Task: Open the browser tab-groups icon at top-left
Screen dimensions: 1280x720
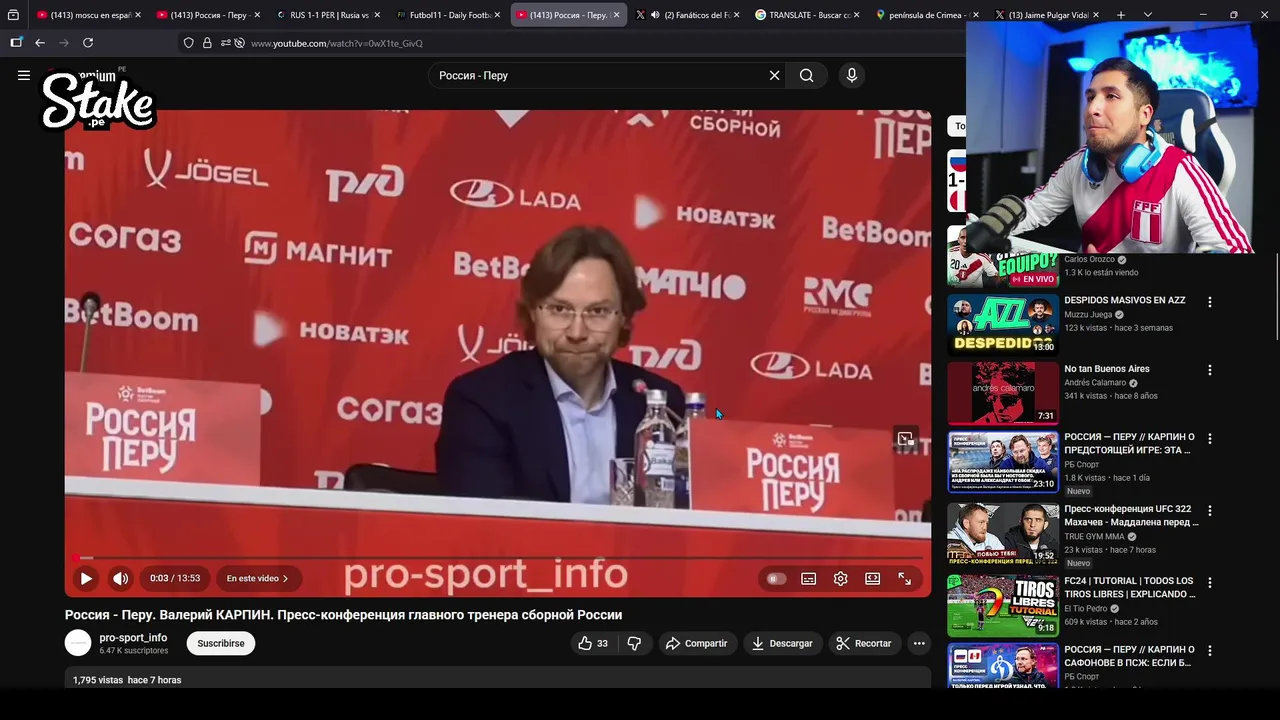Action: [13, 15]
